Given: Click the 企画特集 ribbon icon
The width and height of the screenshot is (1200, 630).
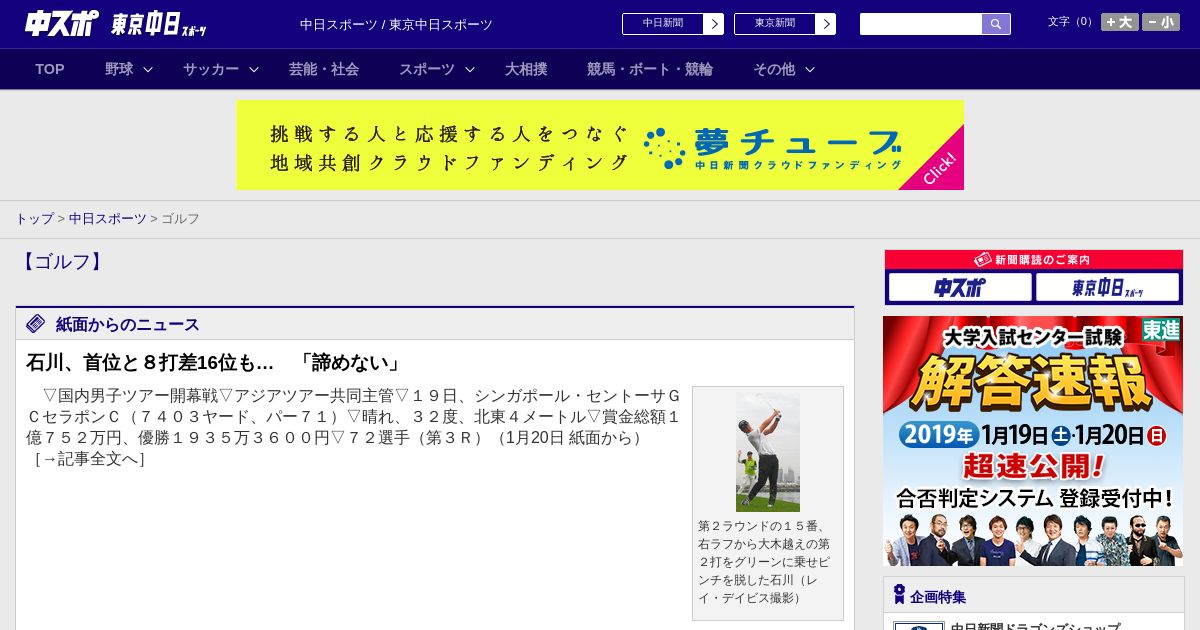Looking at the screenshot, I should (x=899, y=595).
